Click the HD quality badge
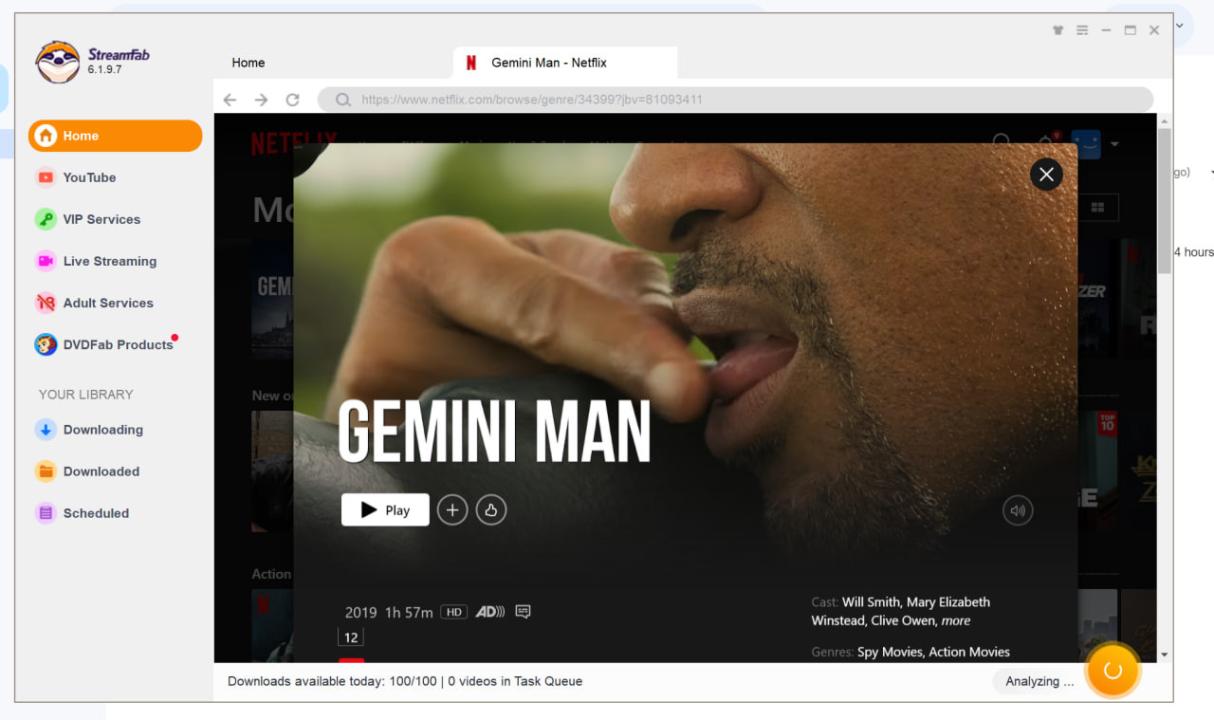Screen dimensions: 1214x720 point(454,612)
